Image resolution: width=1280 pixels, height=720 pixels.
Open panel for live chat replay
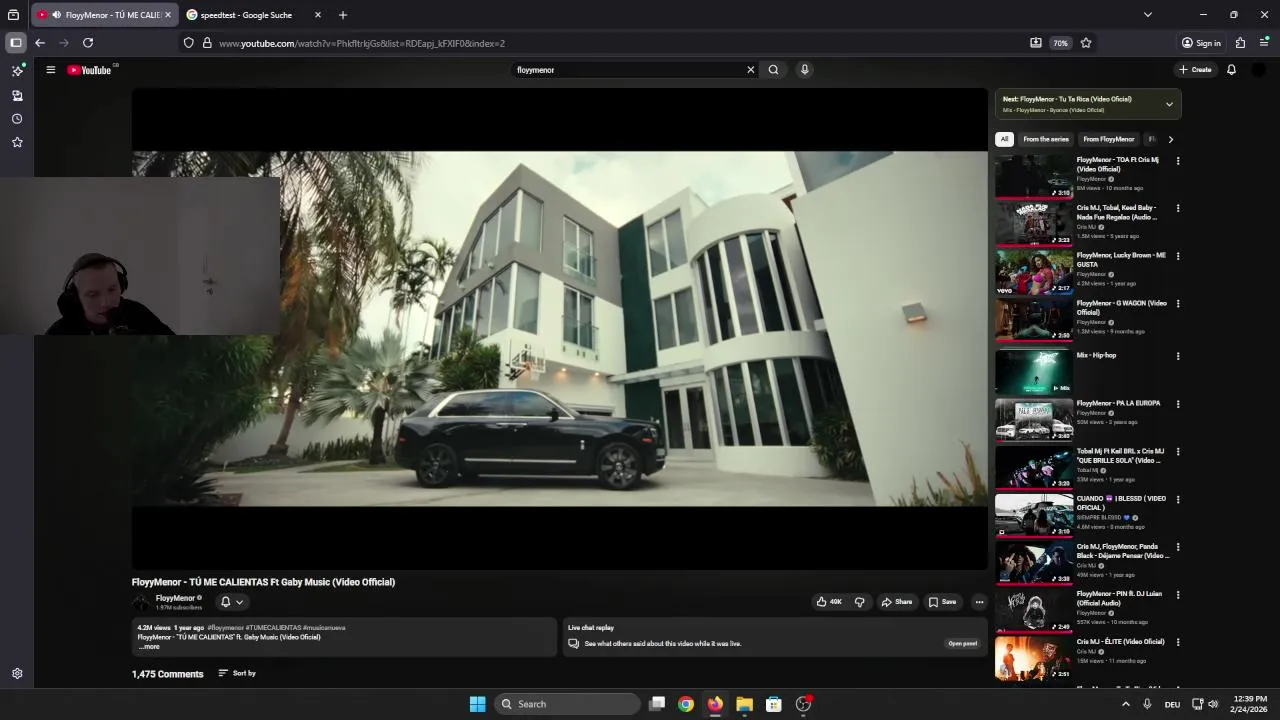coord(963,644)
